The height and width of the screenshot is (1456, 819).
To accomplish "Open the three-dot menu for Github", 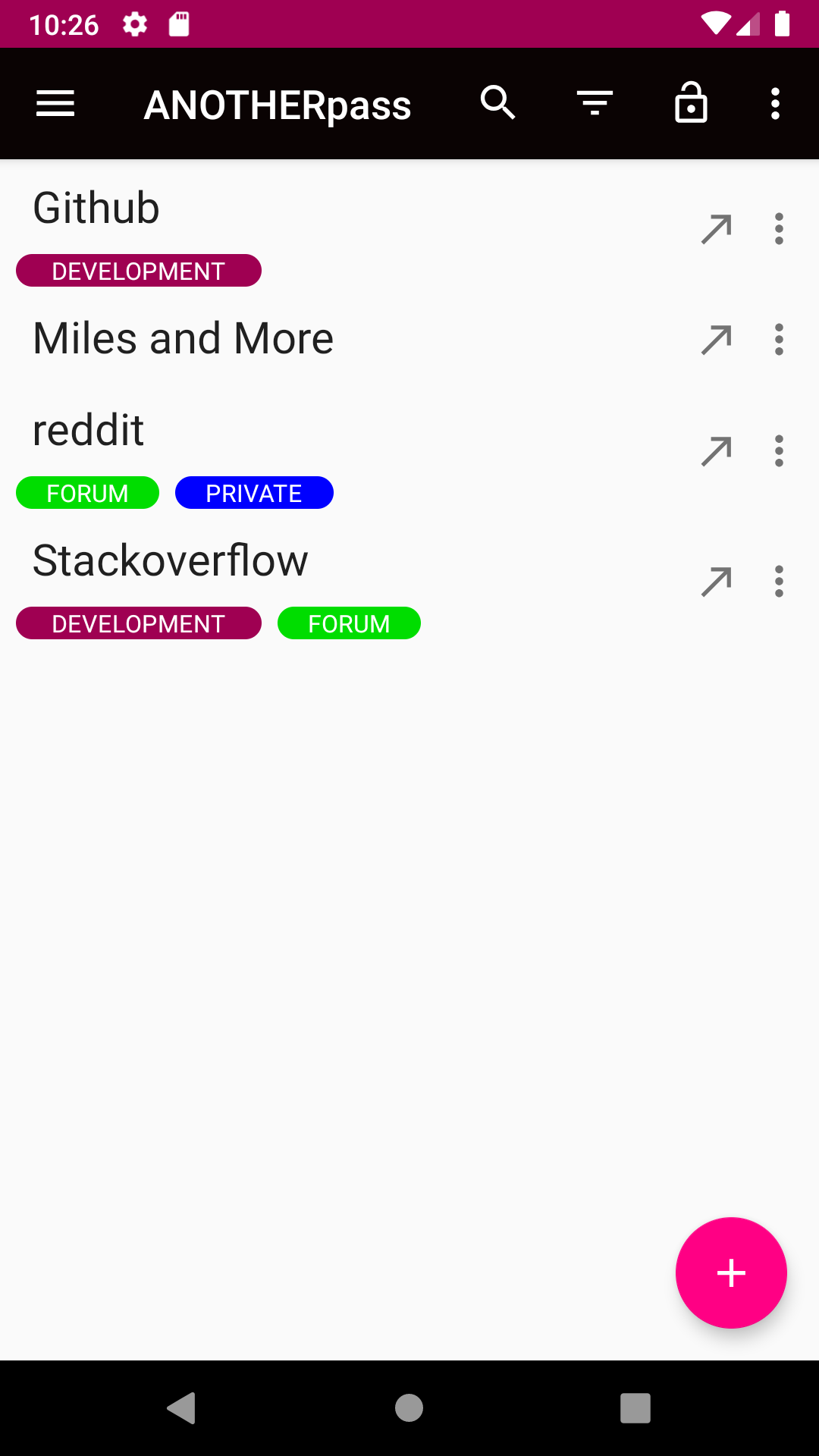I will click(x=779, y=229).
